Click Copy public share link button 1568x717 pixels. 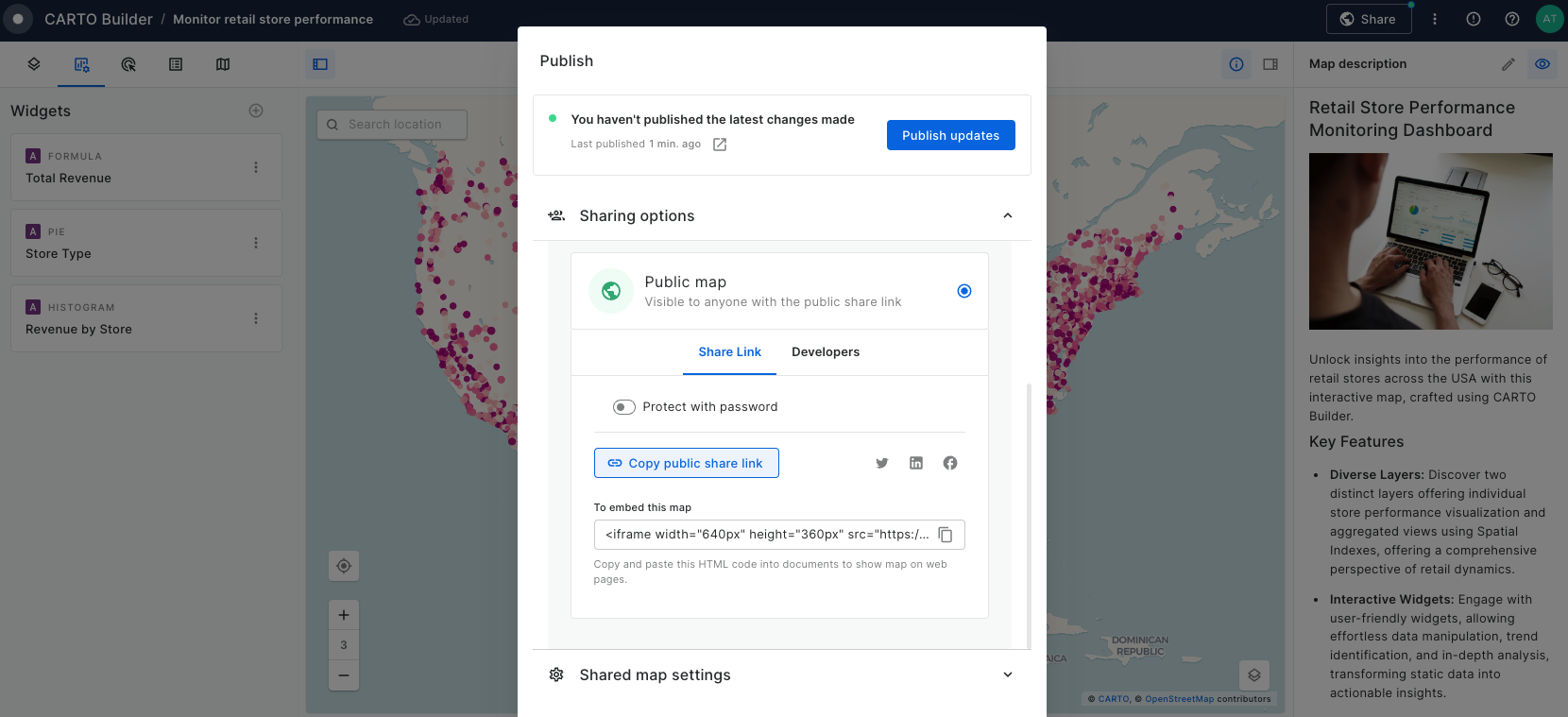pyautogui.click(x=687, y=463)
